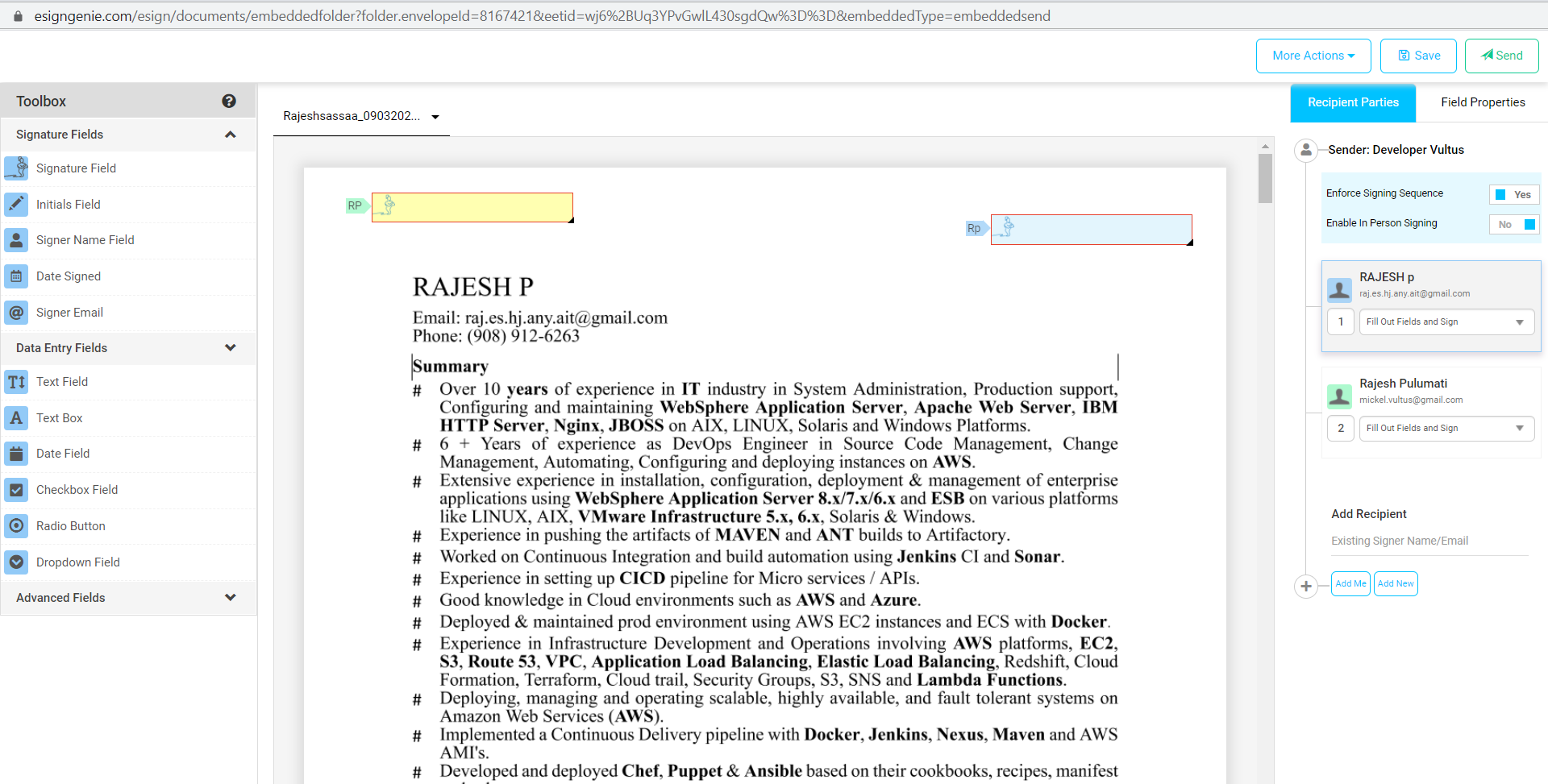Click the add recipient plus icon

[1306, 586]
